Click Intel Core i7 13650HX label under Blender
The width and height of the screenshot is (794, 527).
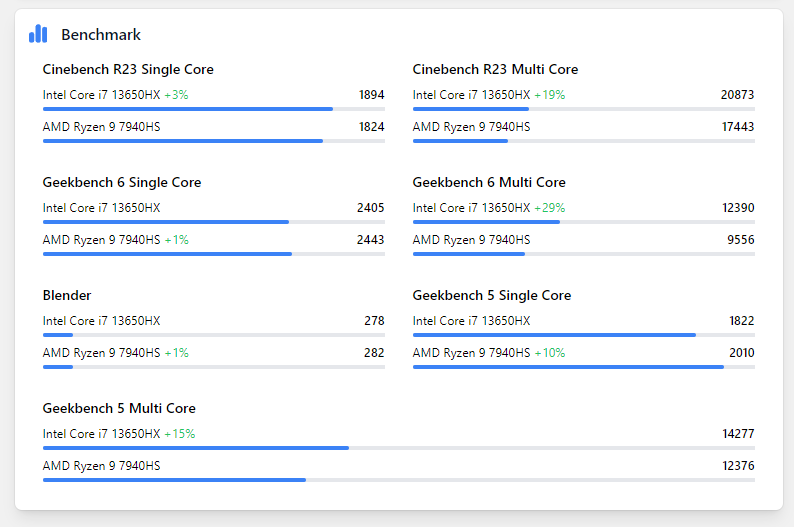[x=101, y=321]
